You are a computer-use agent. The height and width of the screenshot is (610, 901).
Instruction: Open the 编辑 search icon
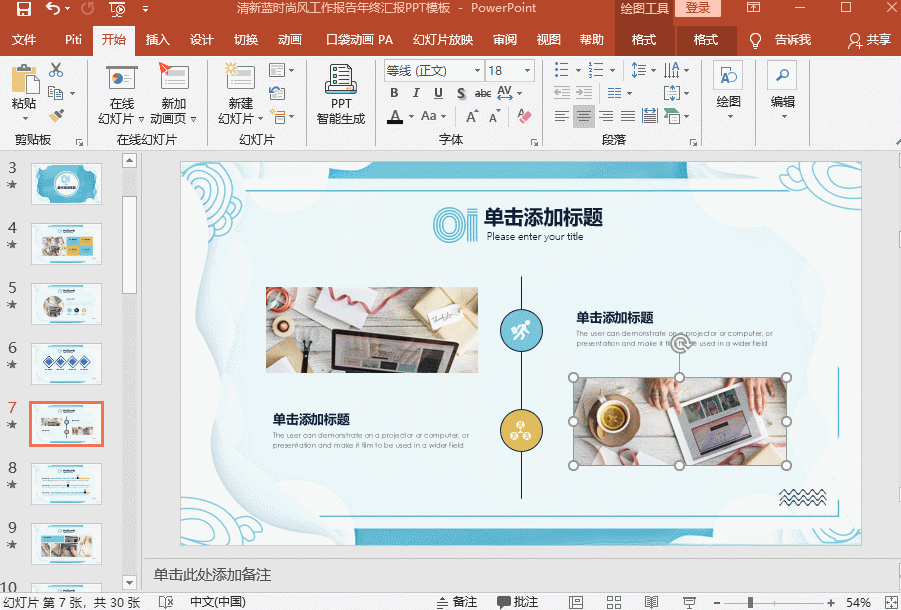pos(782,76)
